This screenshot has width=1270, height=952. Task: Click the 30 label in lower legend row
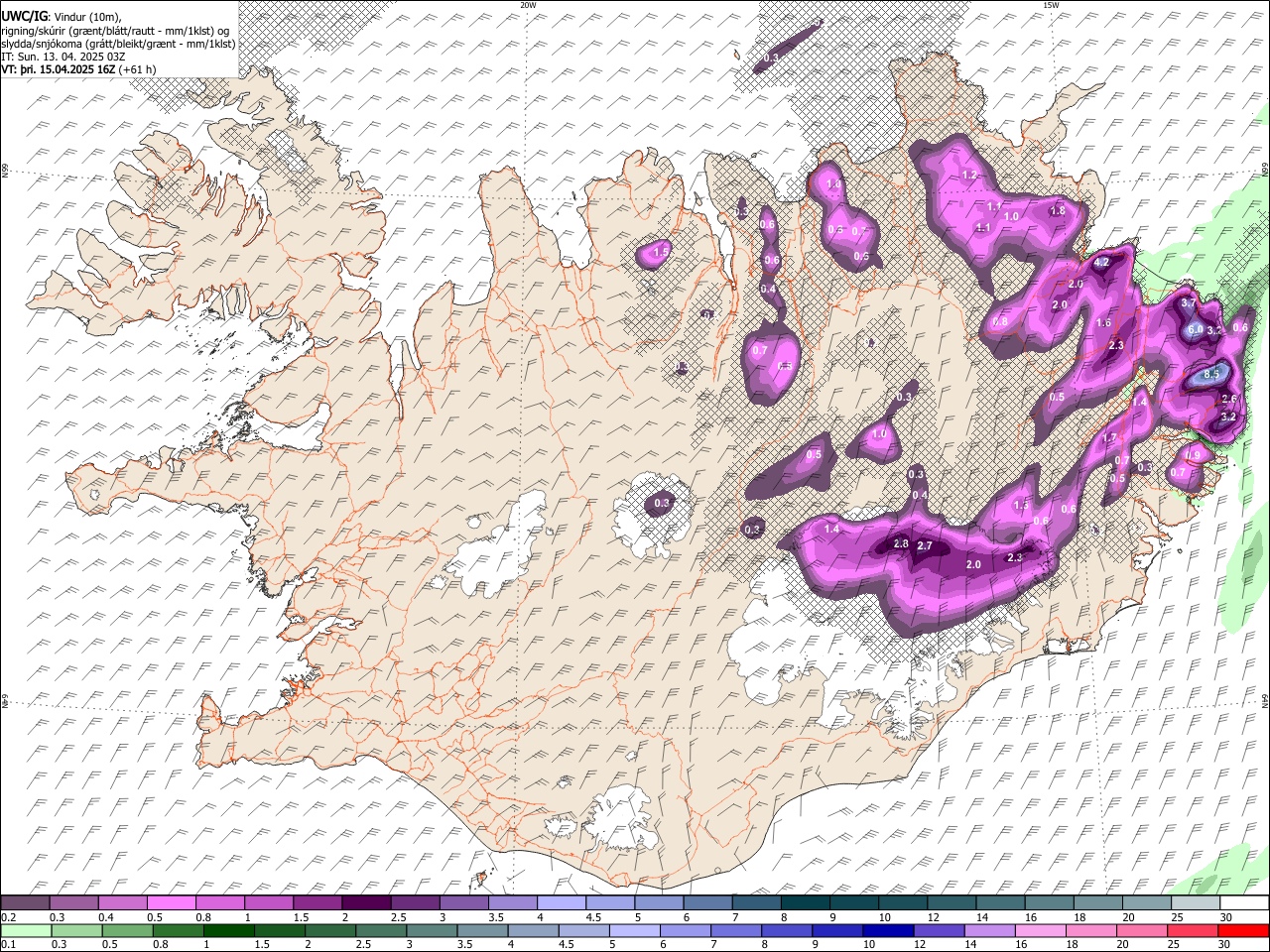point(1225,945)
